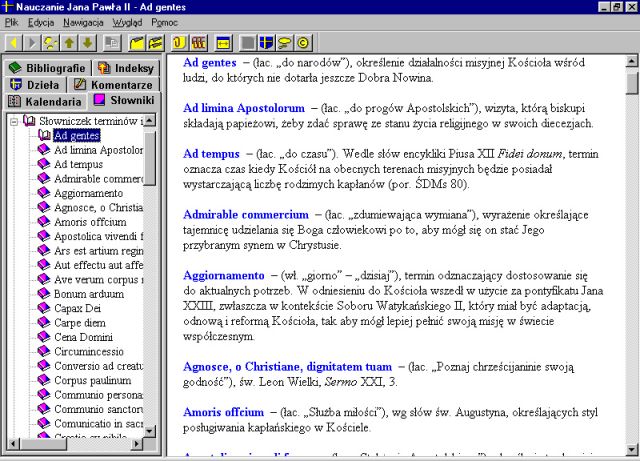Click the gray square toolbar icon
The width and height of the screenshot is (640, 461).
pos(247,42)
